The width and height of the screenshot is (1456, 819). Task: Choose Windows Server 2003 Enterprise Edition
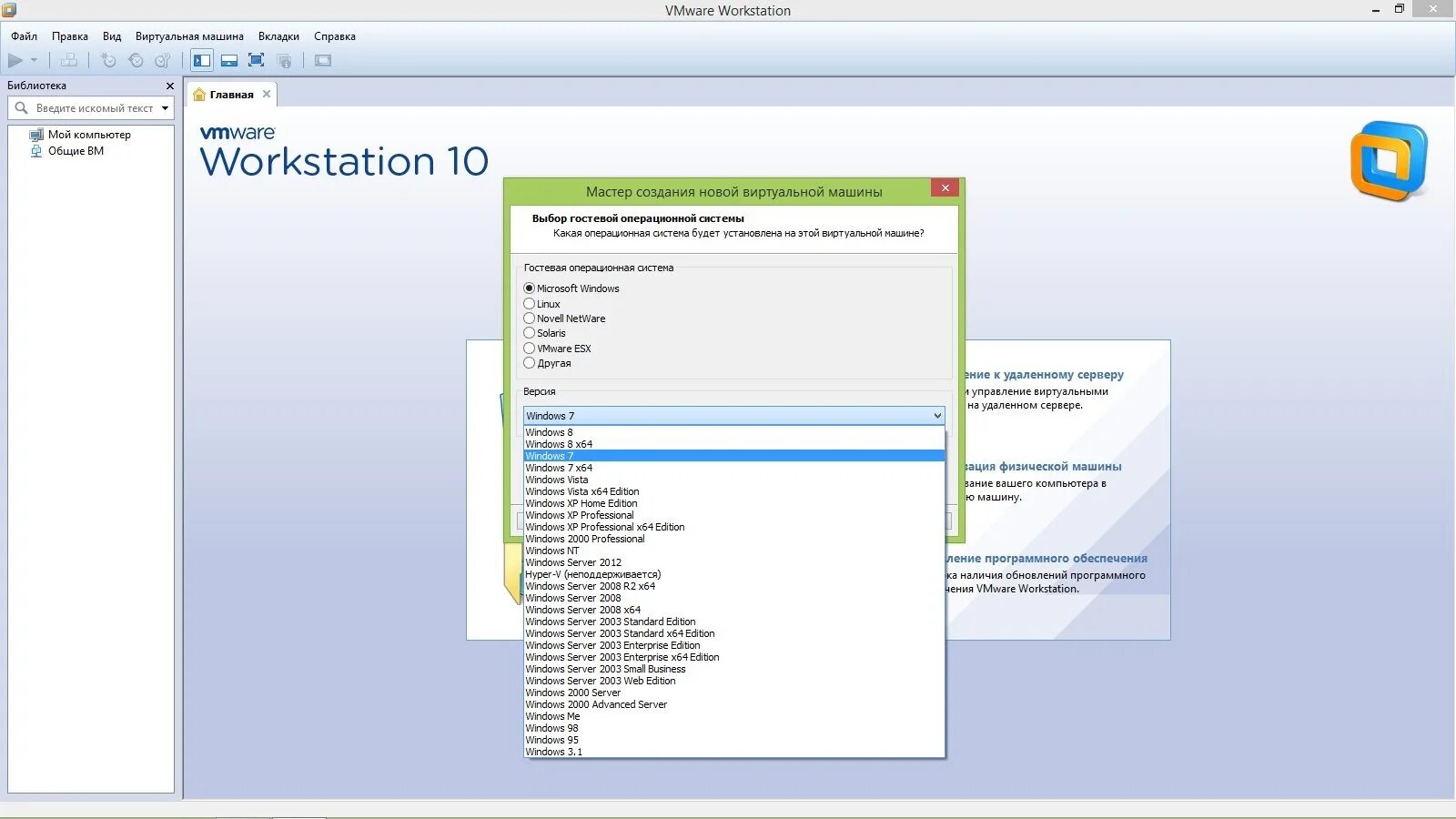tap(733, 645)
